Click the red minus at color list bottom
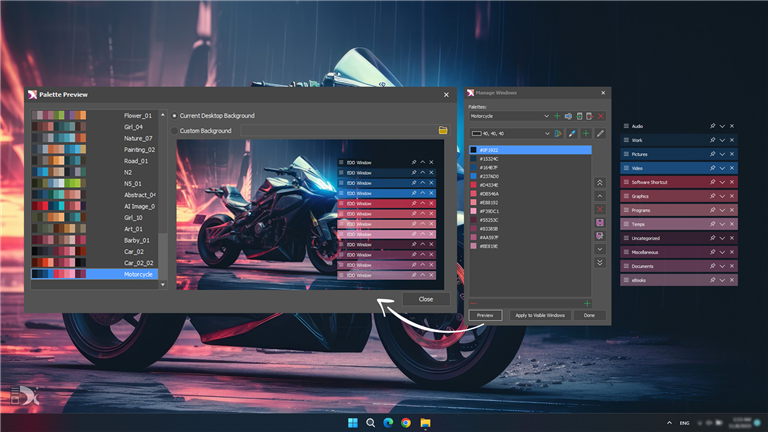This screenshot has width=768, height=432. pos(473,304)
